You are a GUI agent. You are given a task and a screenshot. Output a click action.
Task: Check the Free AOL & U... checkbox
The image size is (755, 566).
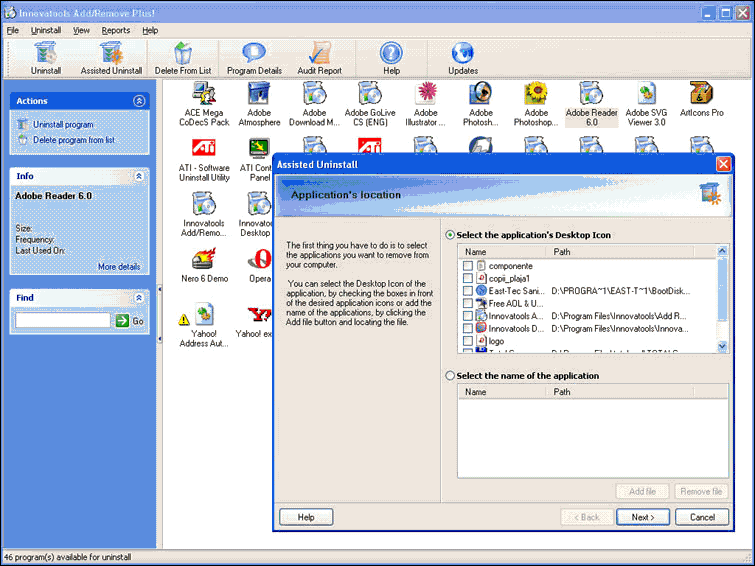point(468,303)
